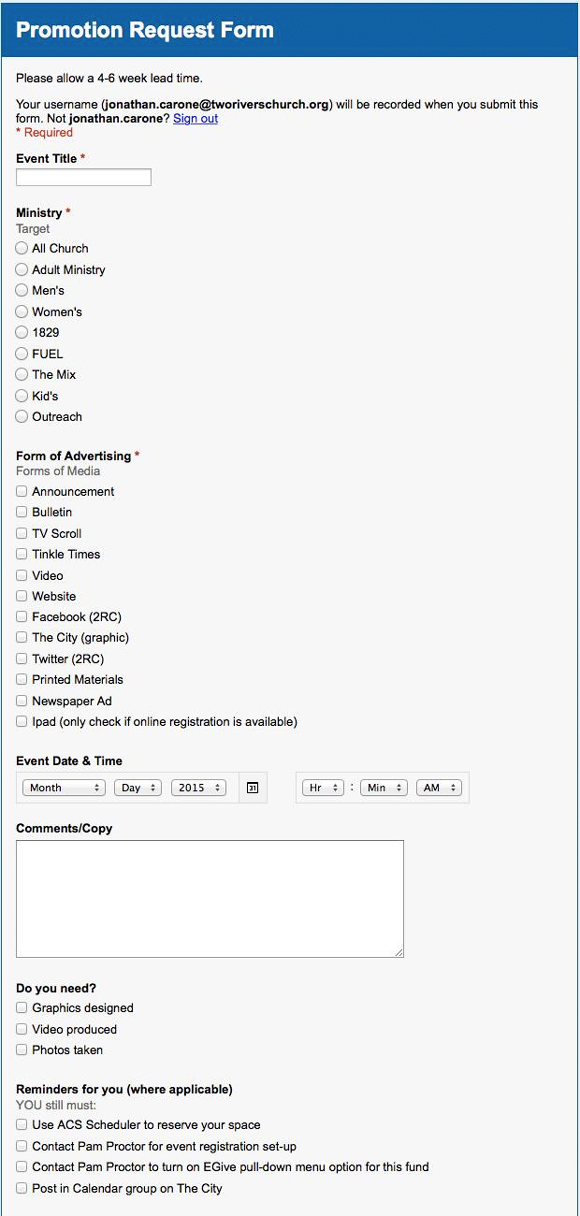Choose the Women's ministry radio button
This screenshot has width=580, height=1216.
[22, 311]
